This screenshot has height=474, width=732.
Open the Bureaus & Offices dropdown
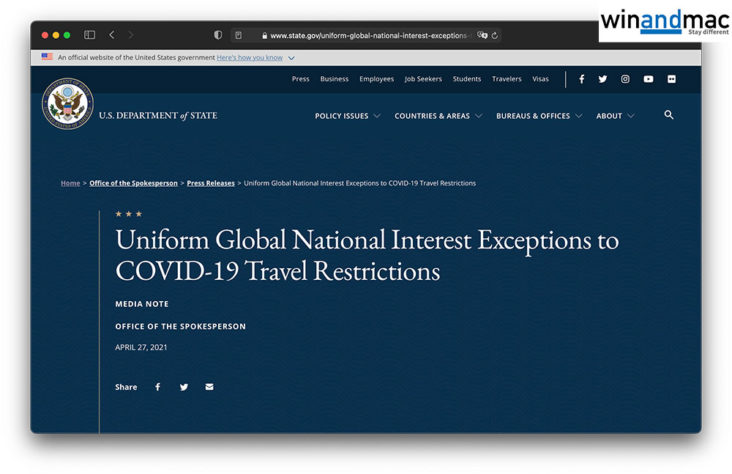pos(538,116)
